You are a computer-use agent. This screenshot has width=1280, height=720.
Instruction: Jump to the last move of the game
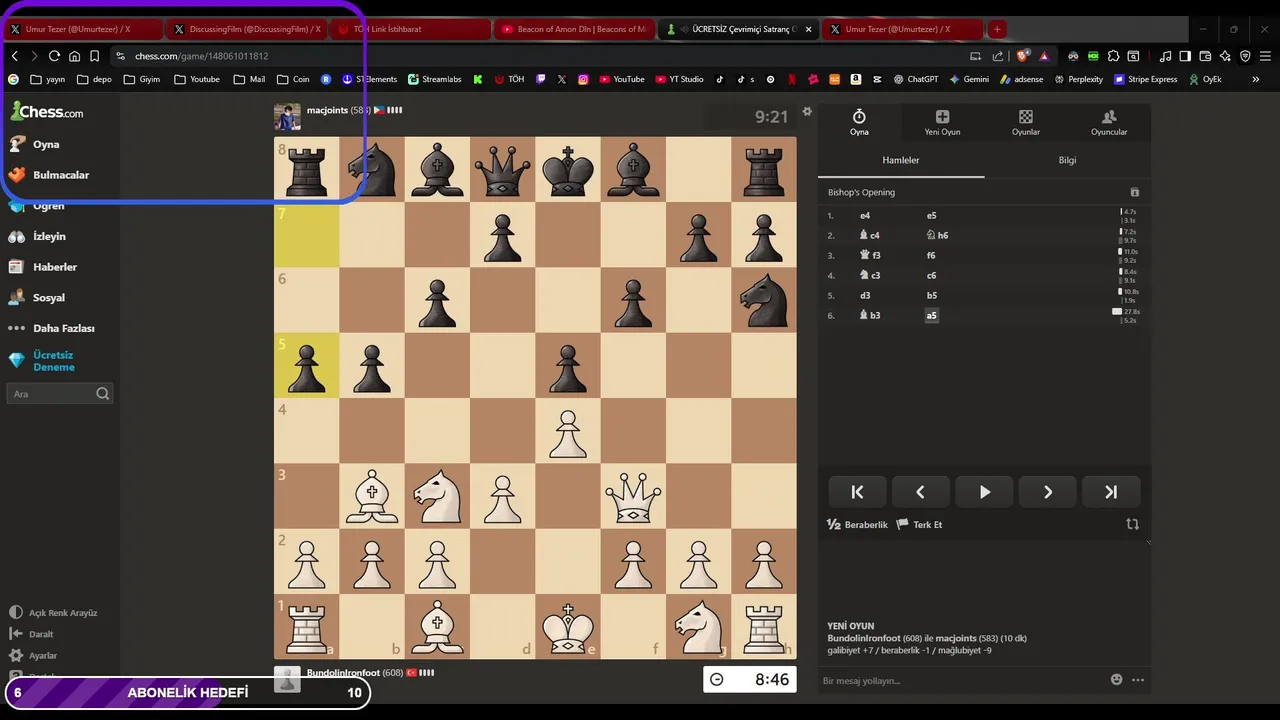coord(1111,492)
